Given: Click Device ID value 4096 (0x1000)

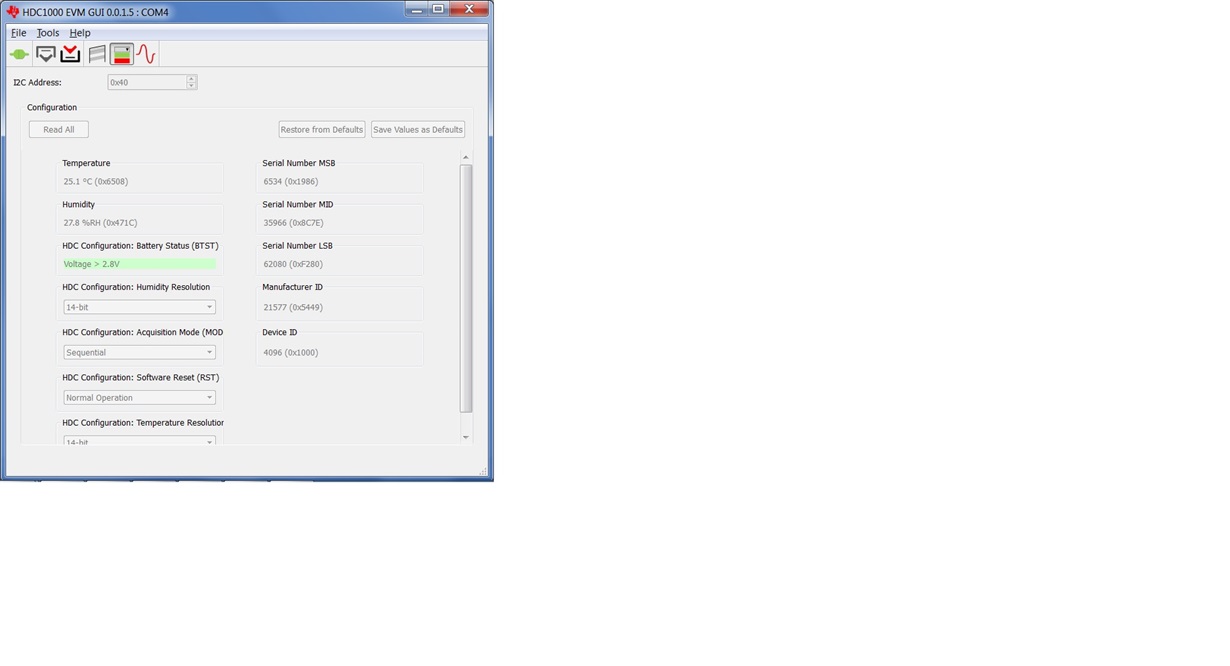Looking at the screenshot, I should 291,352.
